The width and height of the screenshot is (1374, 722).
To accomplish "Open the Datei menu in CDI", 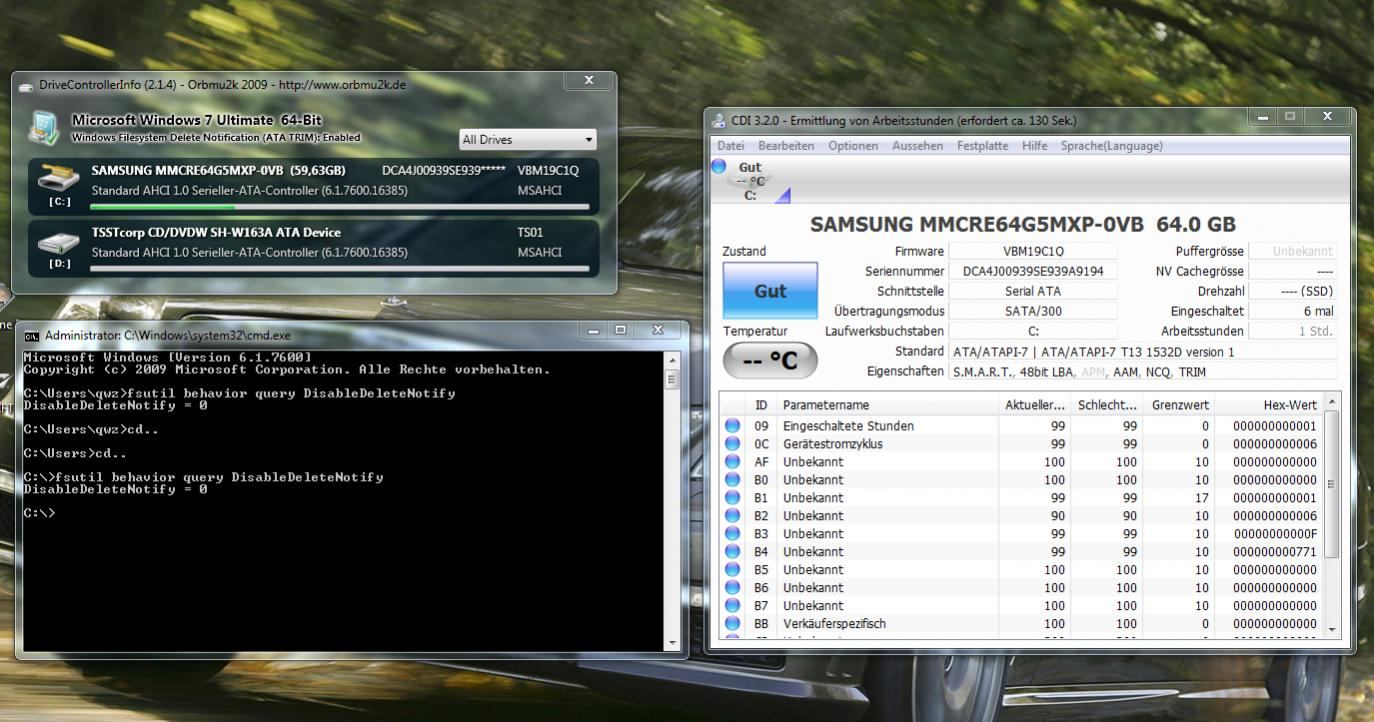I will coord(732,146).
